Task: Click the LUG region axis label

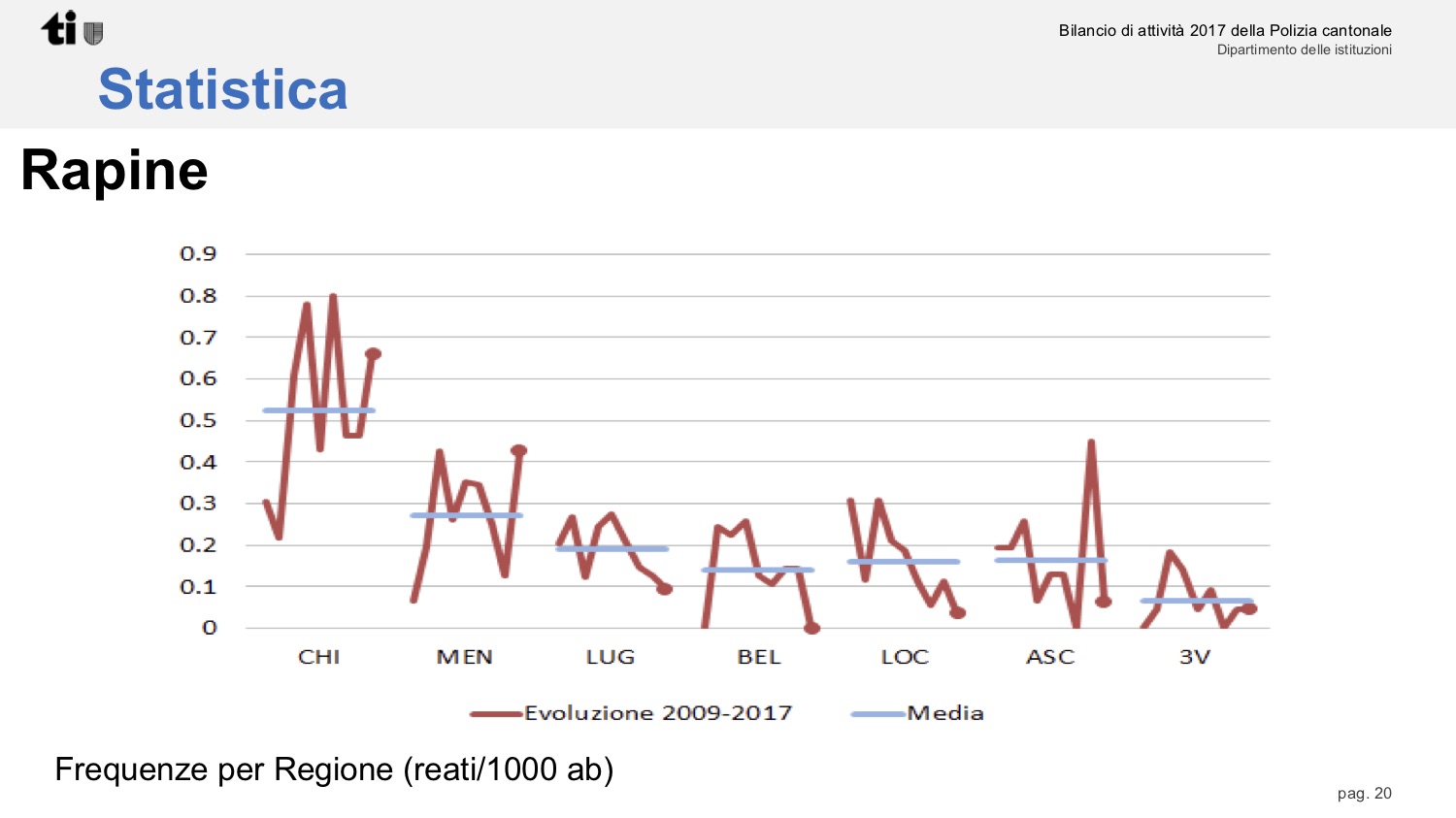Action: [x=610, y=657]
